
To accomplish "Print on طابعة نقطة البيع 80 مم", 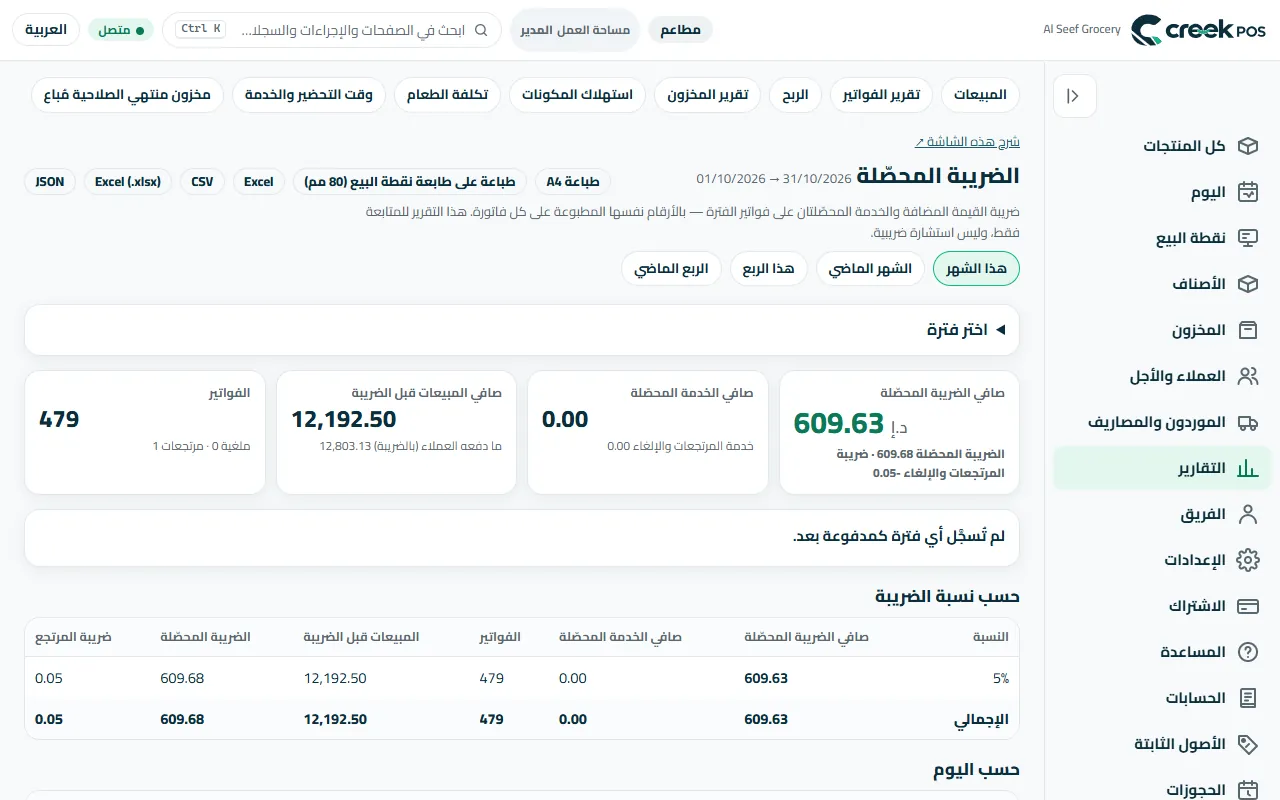I will coord(409,182).
